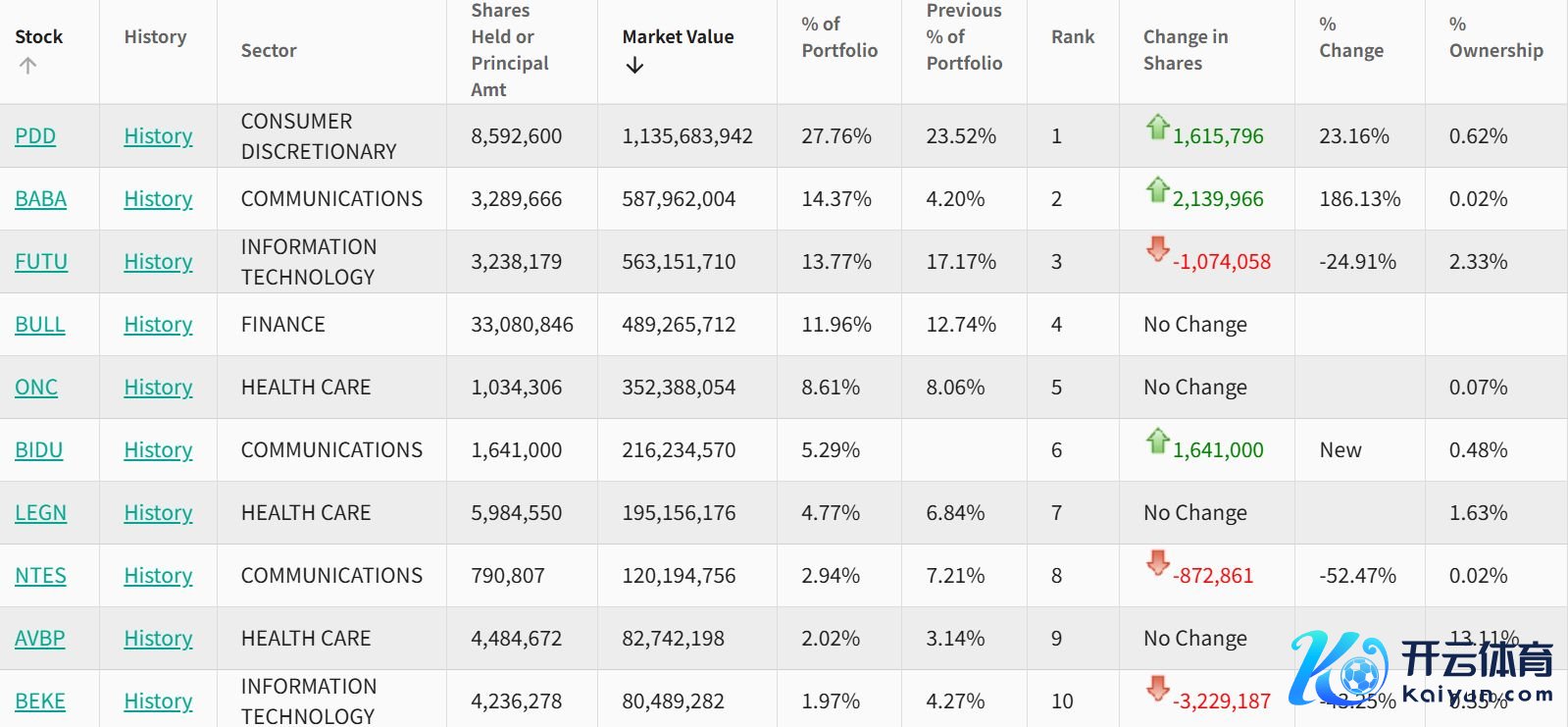
Task: Click the red down arrow beside -872,861
Action: click(1157, 563)
